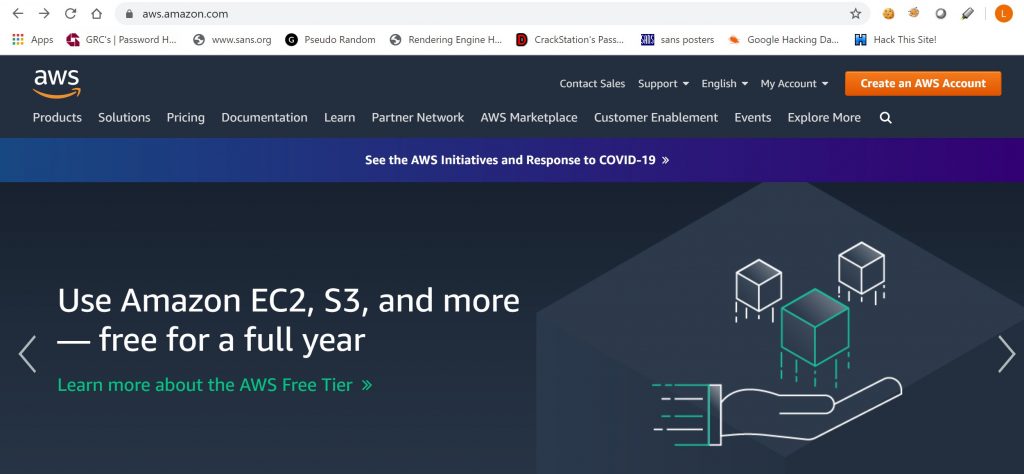Expand the English language dropdown
The width and height of the screenshot is (1024, 474).
click(724, 84)
